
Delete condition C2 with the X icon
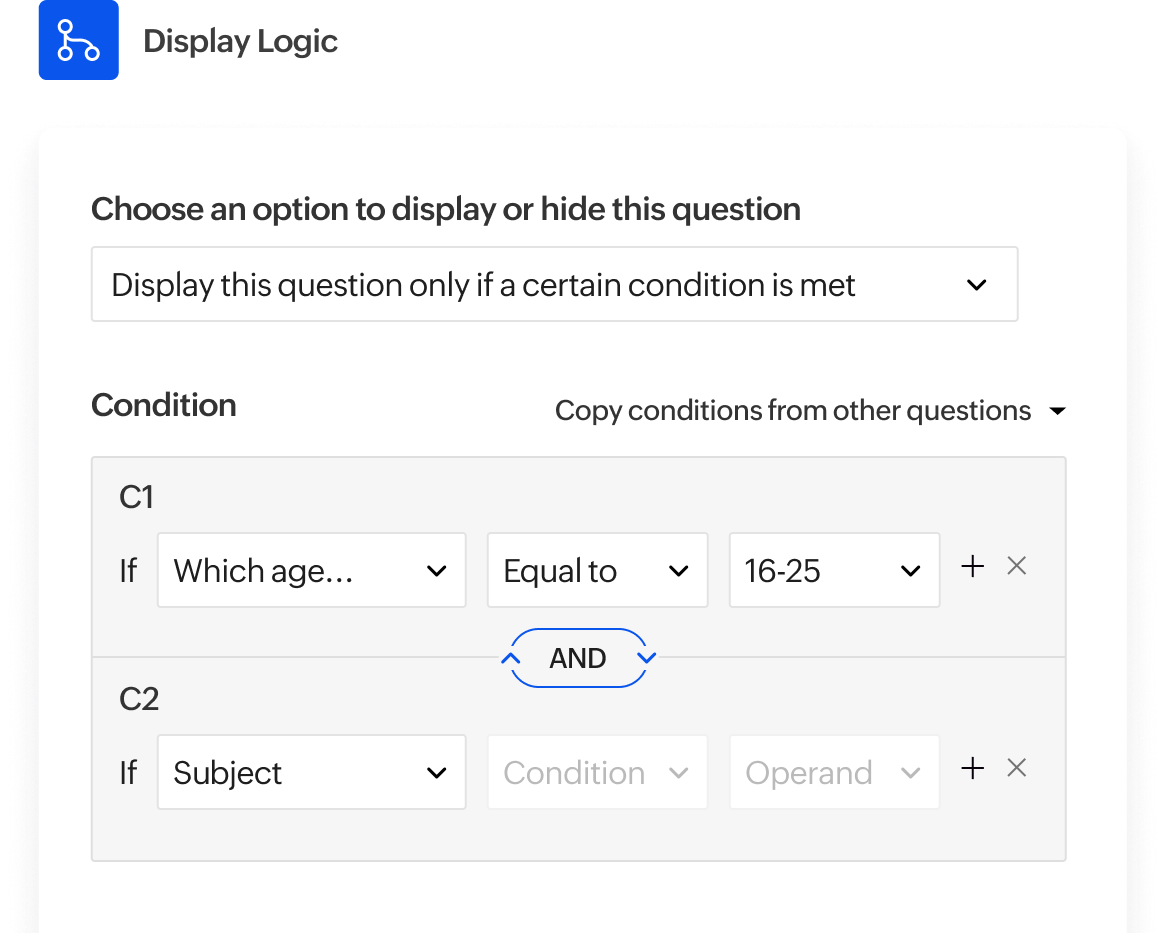(x=1016, y=767)
